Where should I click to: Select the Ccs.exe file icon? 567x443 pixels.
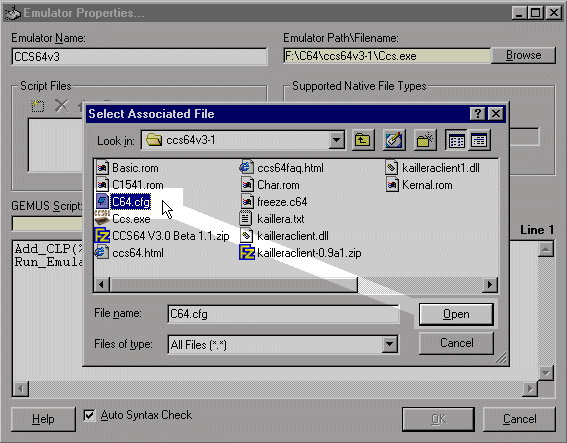tap(102, 218)
